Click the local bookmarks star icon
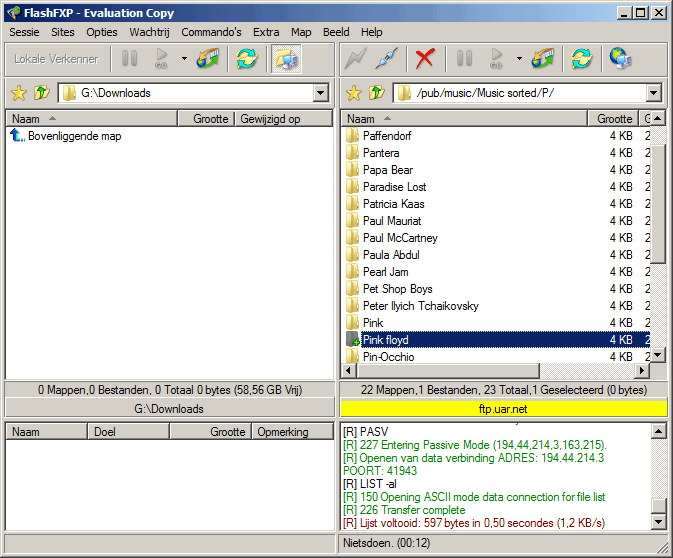 (x=19, y=93)
